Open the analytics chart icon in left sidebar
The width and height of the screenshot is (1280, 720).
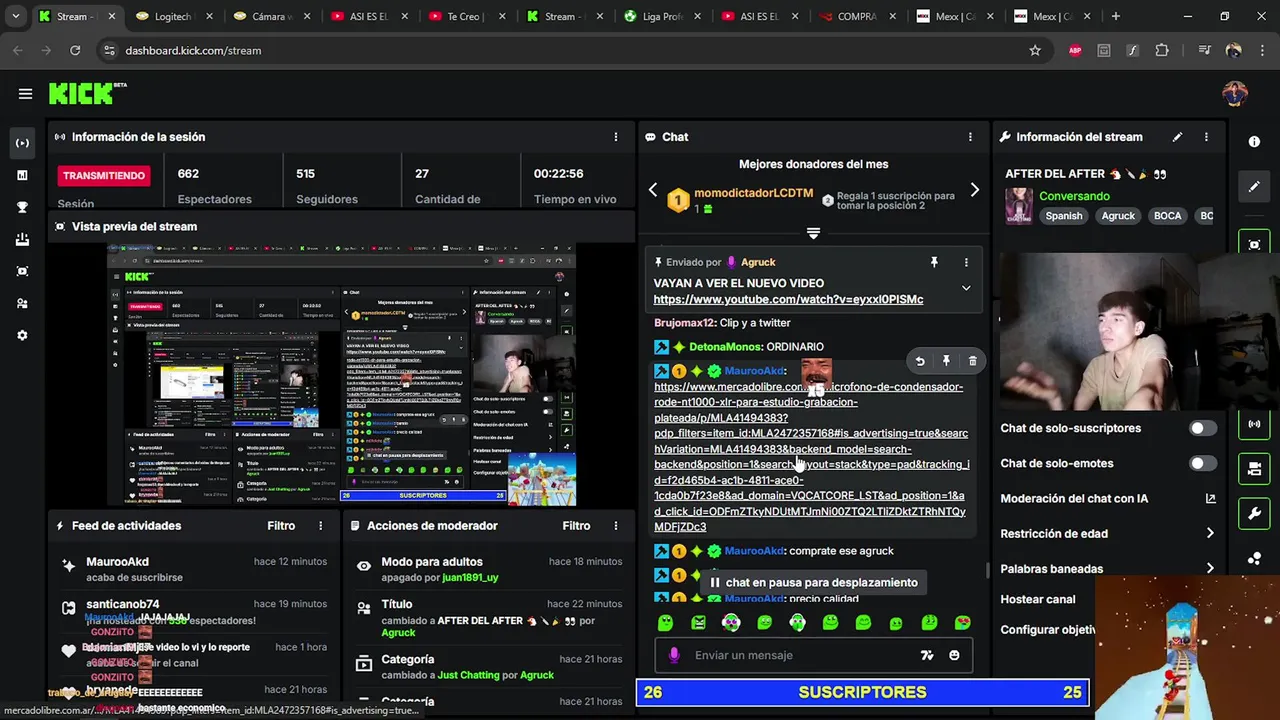(x=22, y=175)
